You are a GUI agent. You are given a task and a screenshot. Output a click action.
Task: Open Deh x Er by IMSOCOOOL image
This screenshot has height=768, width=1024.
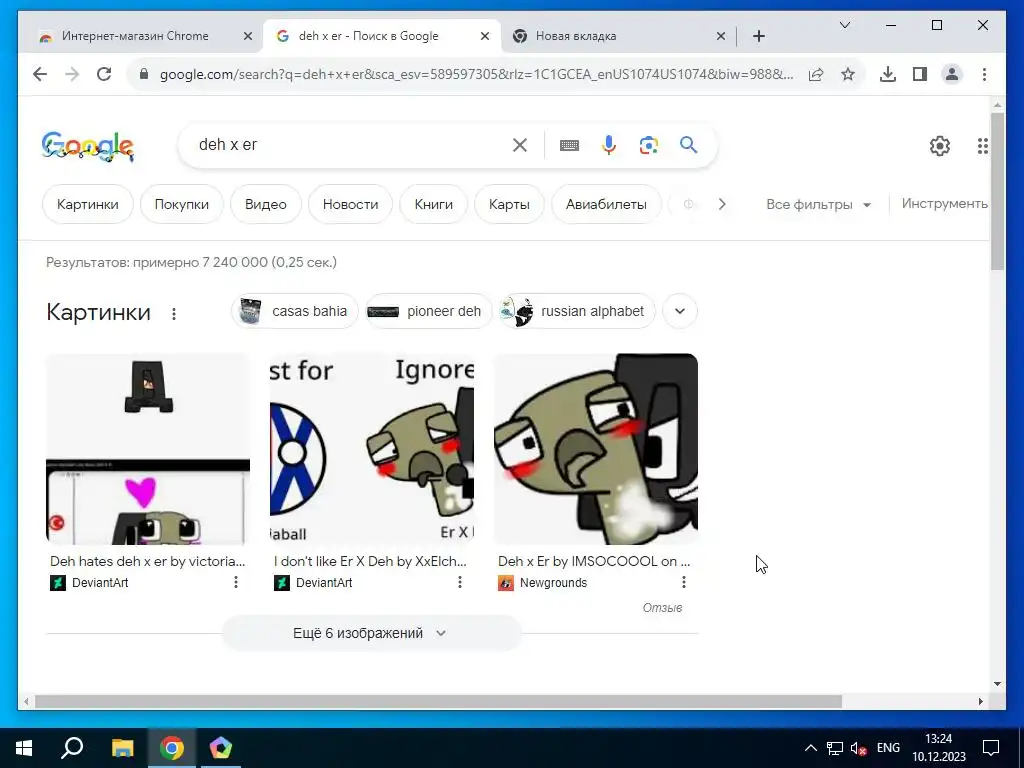596,449
